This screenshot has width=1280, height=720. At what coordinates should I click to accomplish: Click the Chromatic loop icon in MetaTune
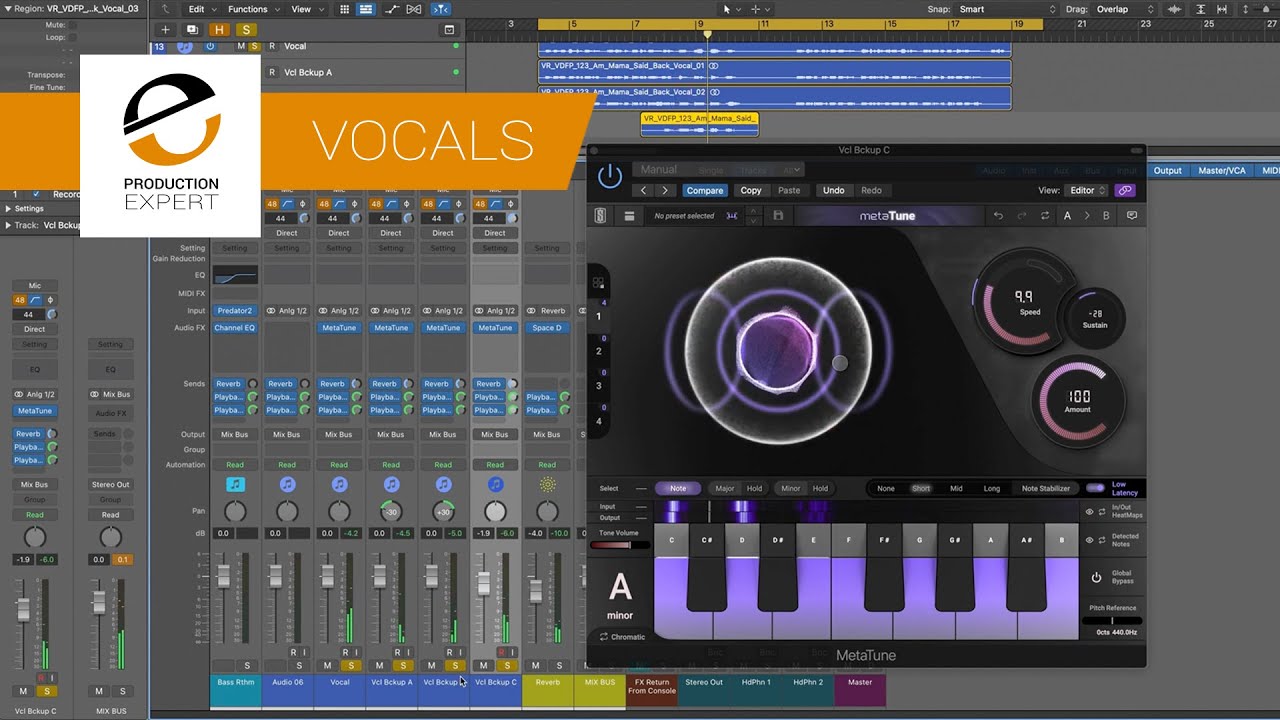click(604, 637)
